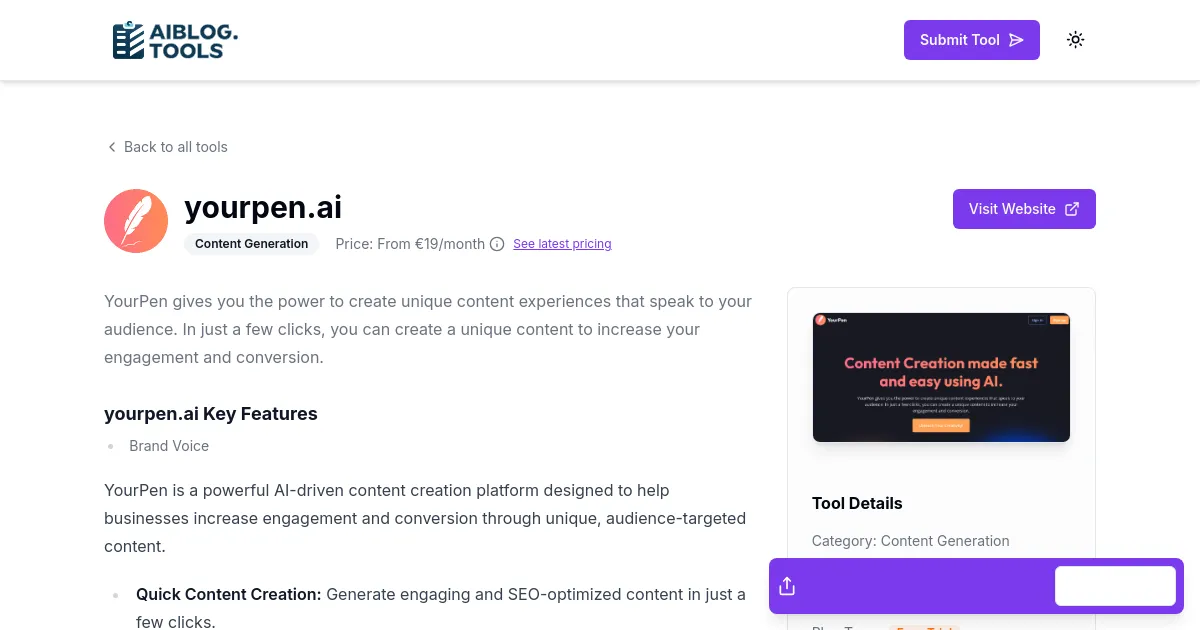Viewport: 1200px width, 630px height.
Task: Select the Content Generation category badge
Action: click(251, 243)
